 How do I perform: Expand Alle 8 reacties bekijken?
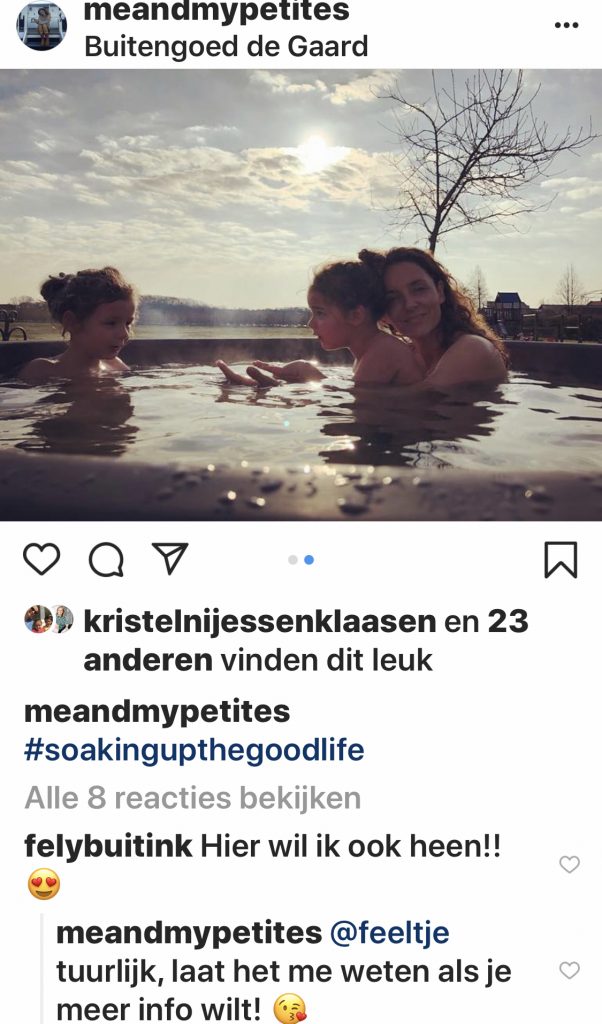point(193,798)
